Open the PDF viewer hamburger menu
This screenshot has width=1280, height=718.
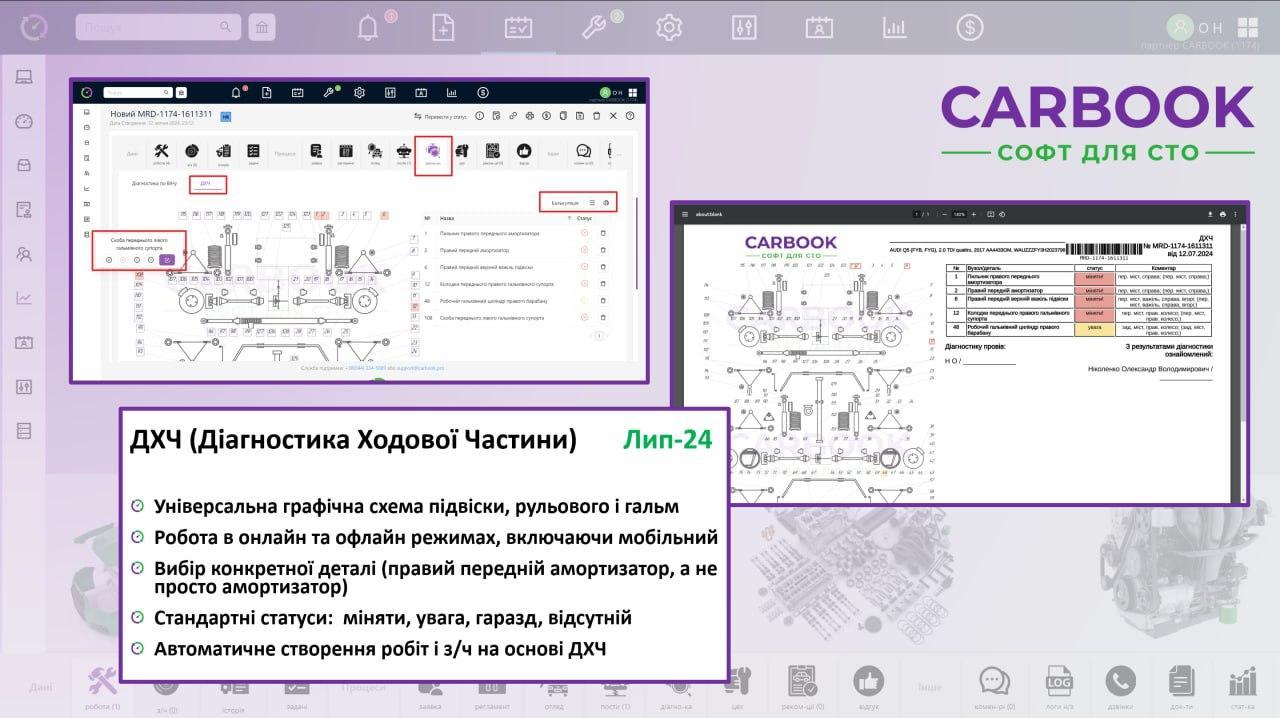685,214
